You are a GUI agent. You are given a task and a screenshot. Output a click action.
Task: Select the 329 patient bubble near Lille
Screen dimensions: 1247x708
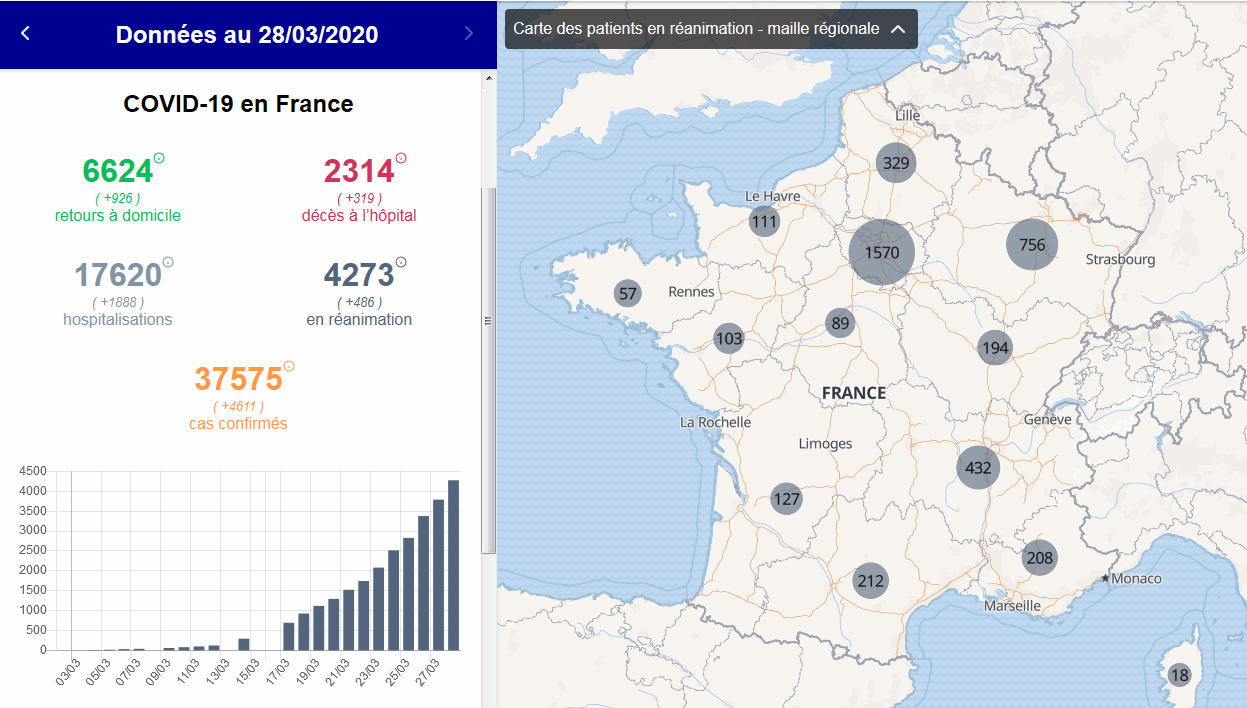point(895,162)
